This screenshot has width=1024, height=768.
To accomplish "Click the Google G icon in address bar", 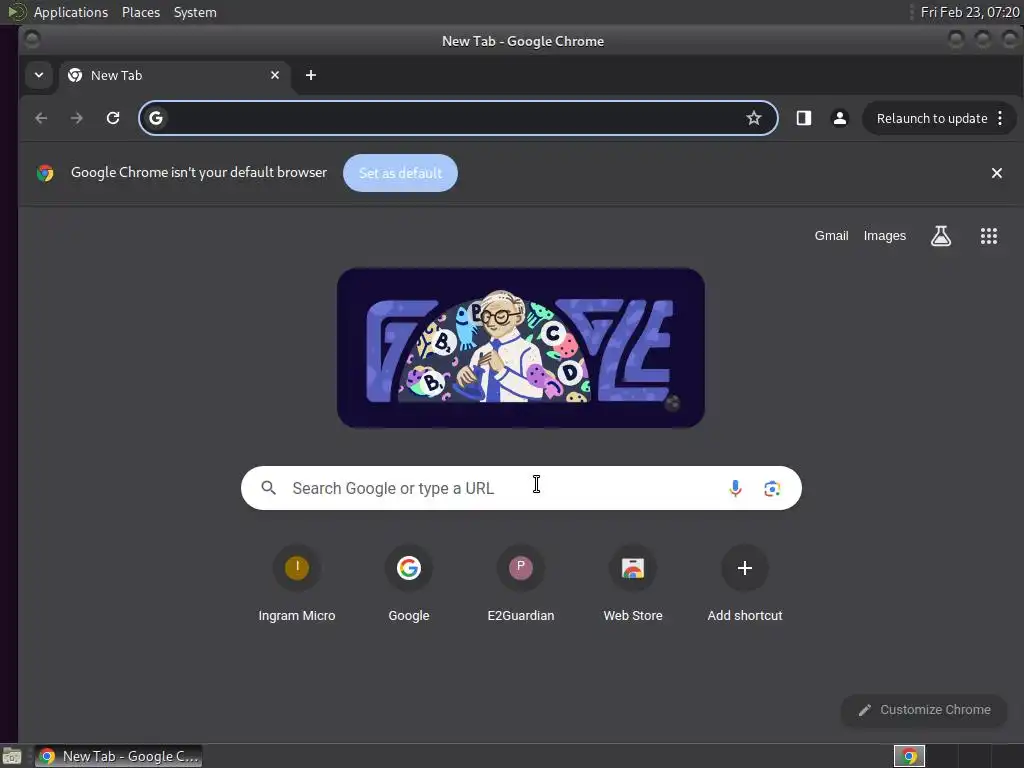I will pos(155,118).
